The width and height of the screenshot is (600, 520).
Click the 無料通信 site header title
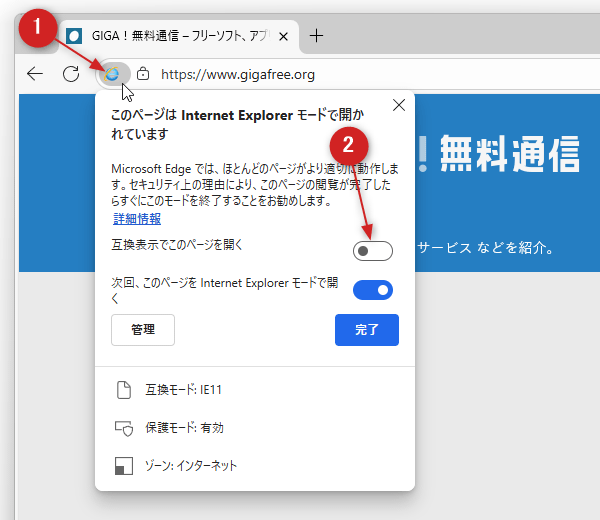click(510, 156)
